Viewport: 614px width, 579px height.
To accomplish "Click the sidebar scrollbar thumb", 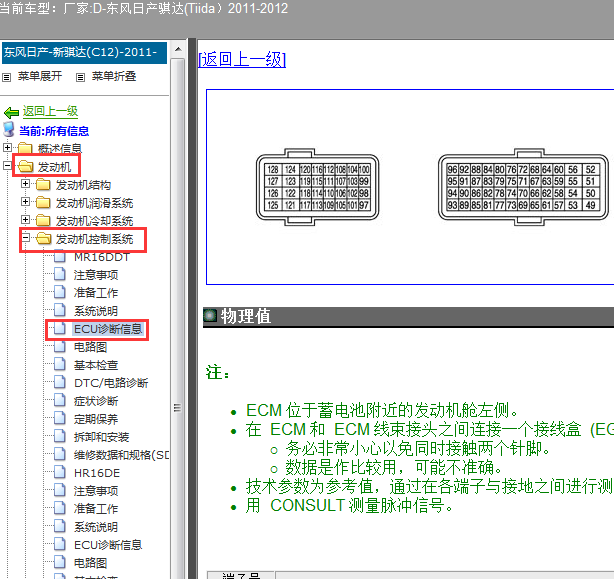I will (x=177, y=408).
